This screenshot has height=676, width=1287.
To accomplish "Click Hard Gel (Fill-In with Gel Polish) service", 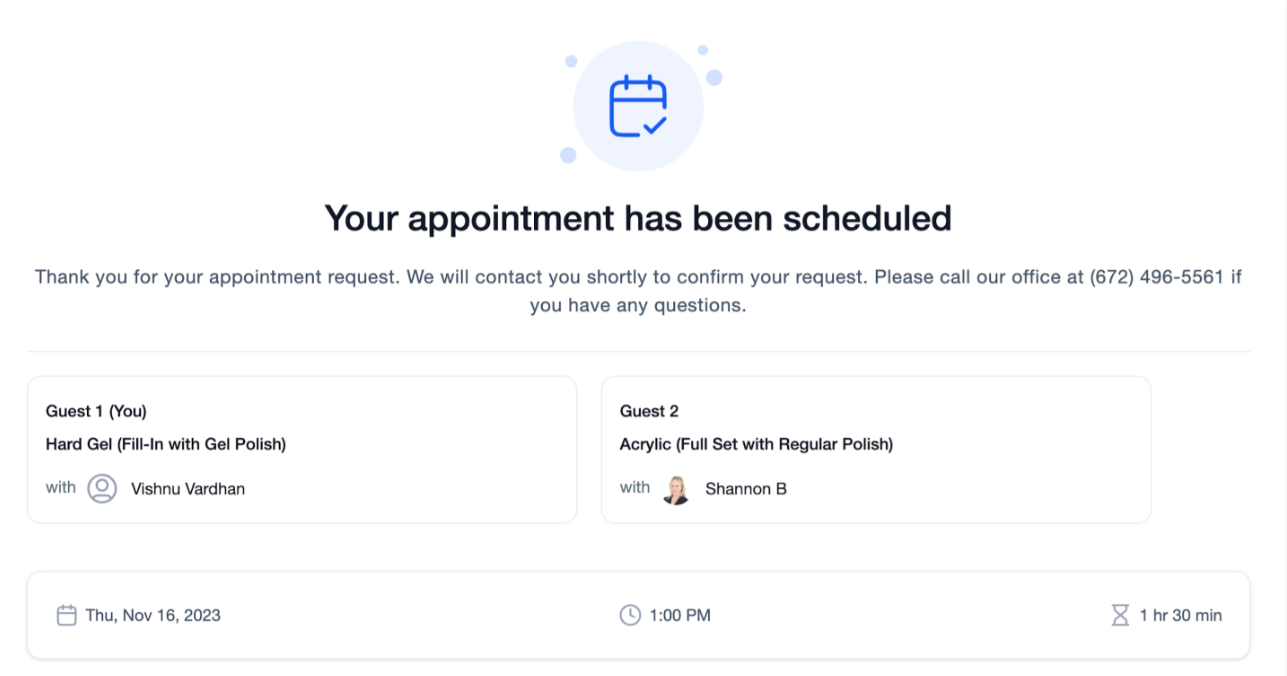I will coord(166,444).
